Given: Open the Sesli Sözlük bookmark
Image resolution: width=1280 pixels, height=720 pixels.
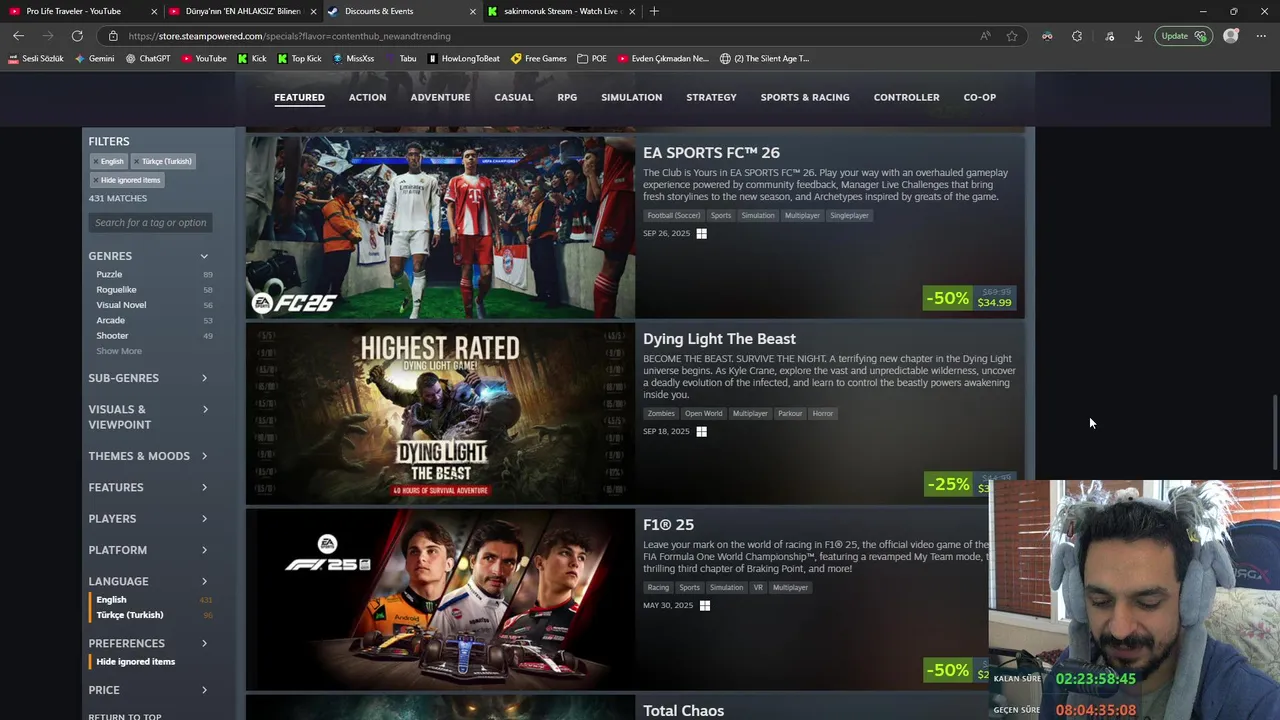Looking at the screenshot, I should (36, 58).
